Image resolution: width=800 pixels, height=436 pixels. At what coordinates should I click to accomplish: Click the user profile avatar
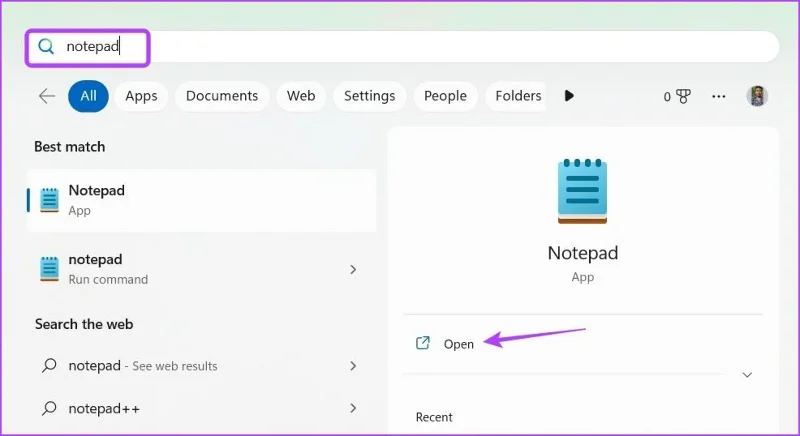(x=757, y=96)
